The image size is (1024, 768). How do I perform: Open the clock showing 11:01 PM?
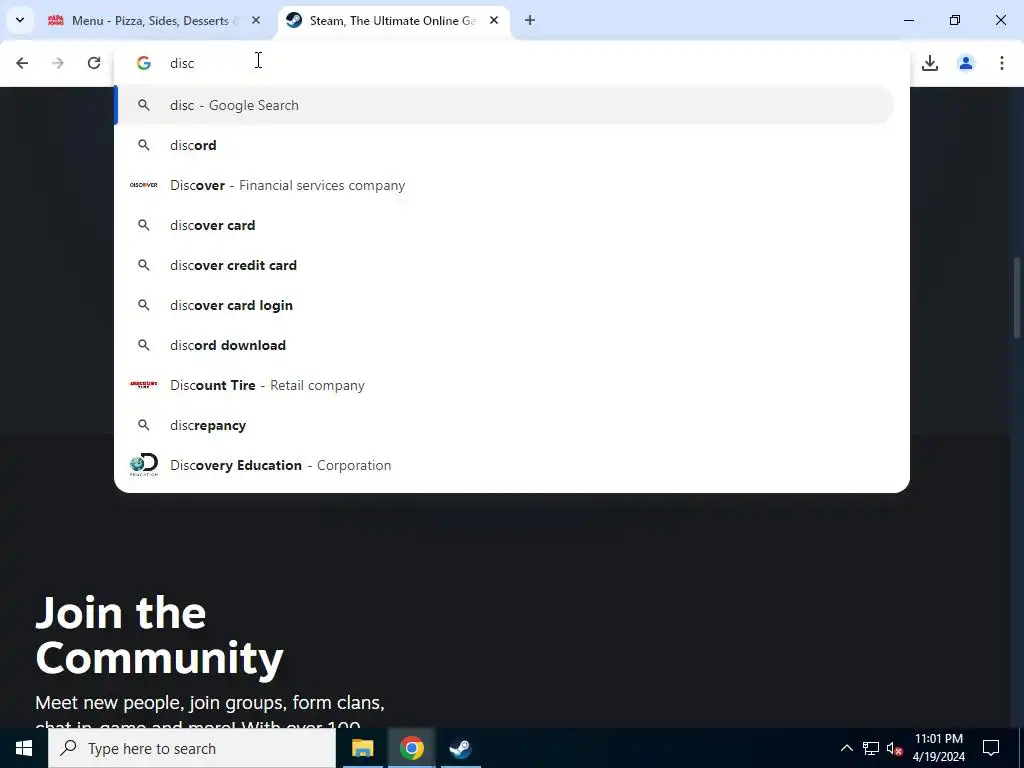(938, 748)
